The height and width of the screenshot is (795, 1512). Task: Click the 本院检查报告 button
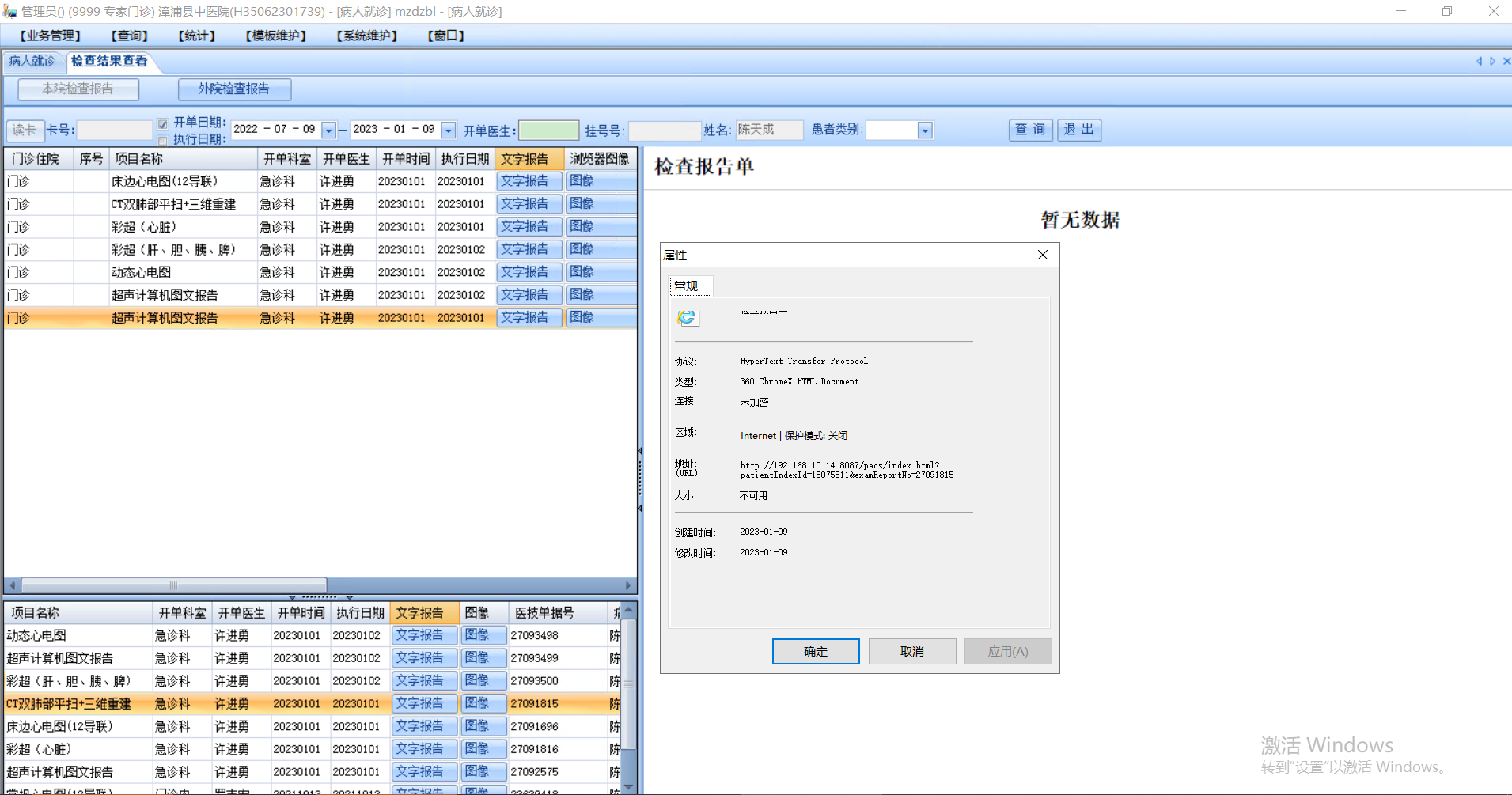(x=78, y=89)
